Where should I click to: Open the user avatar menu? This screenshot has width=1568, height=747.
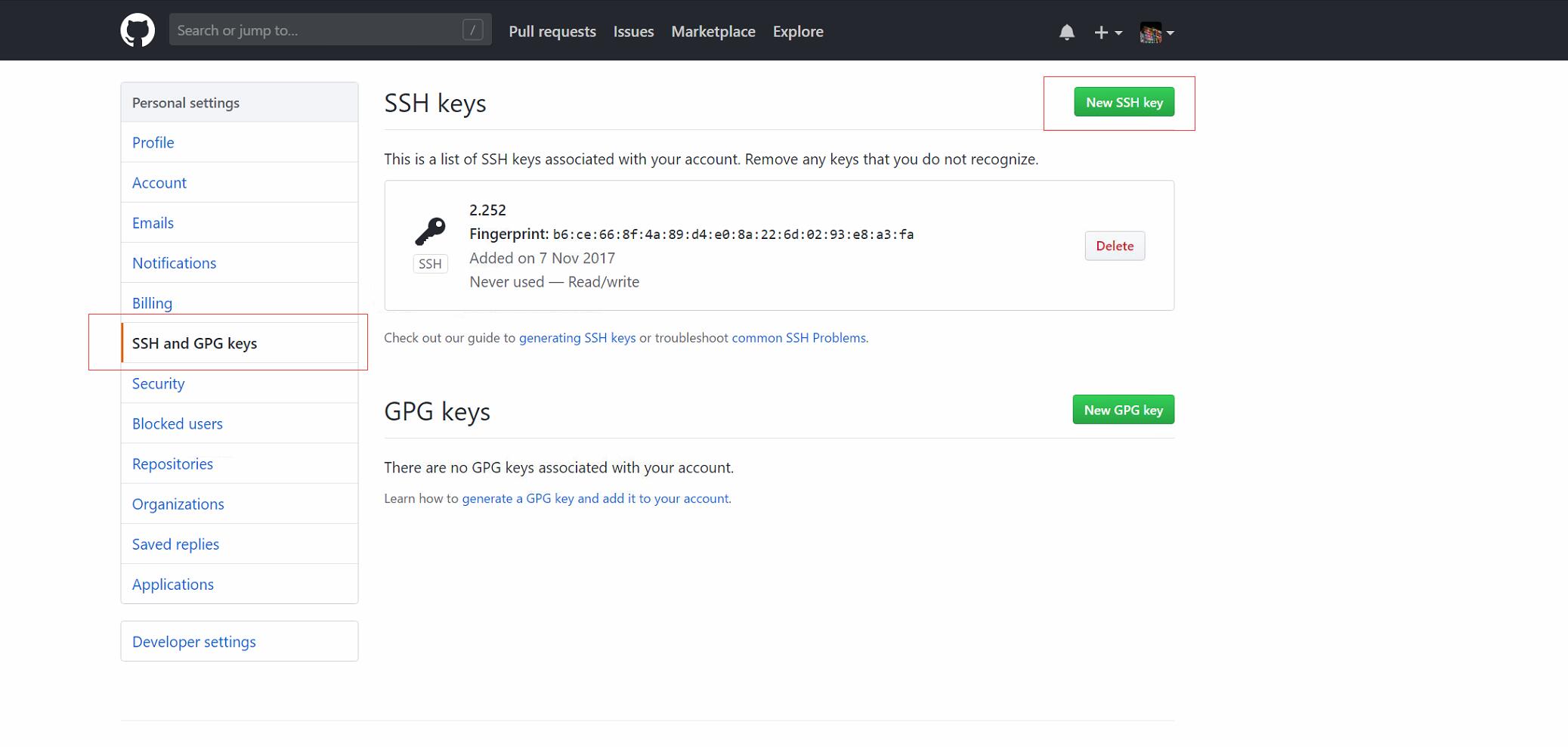(1157, 33)
